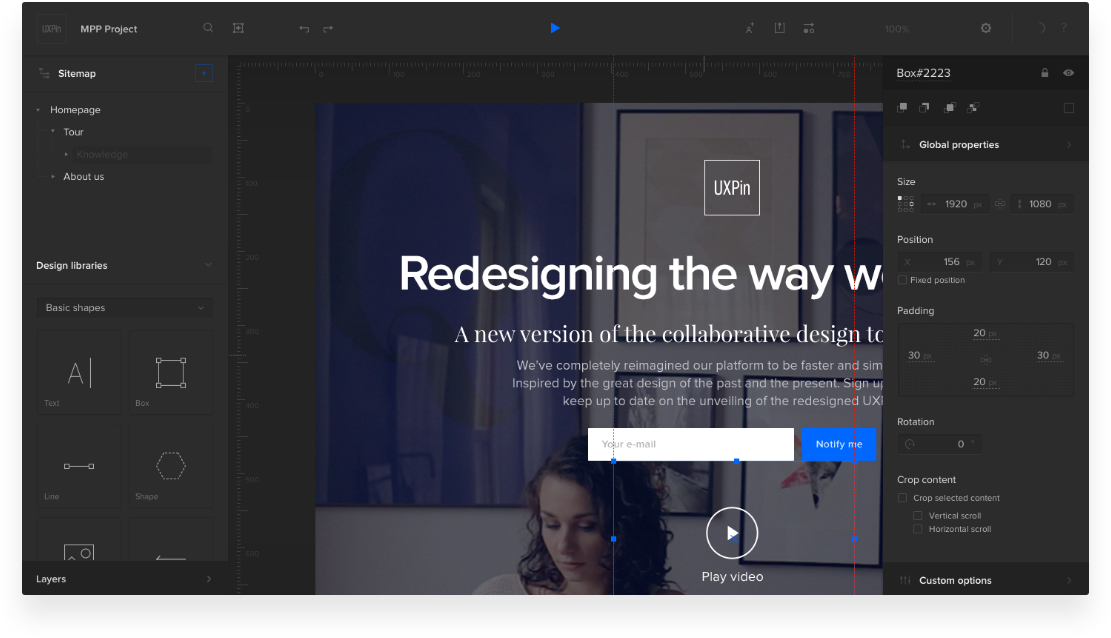Click the Notify me button
This screenshot has width=1111, height=638.
click(x=838, y=445)
